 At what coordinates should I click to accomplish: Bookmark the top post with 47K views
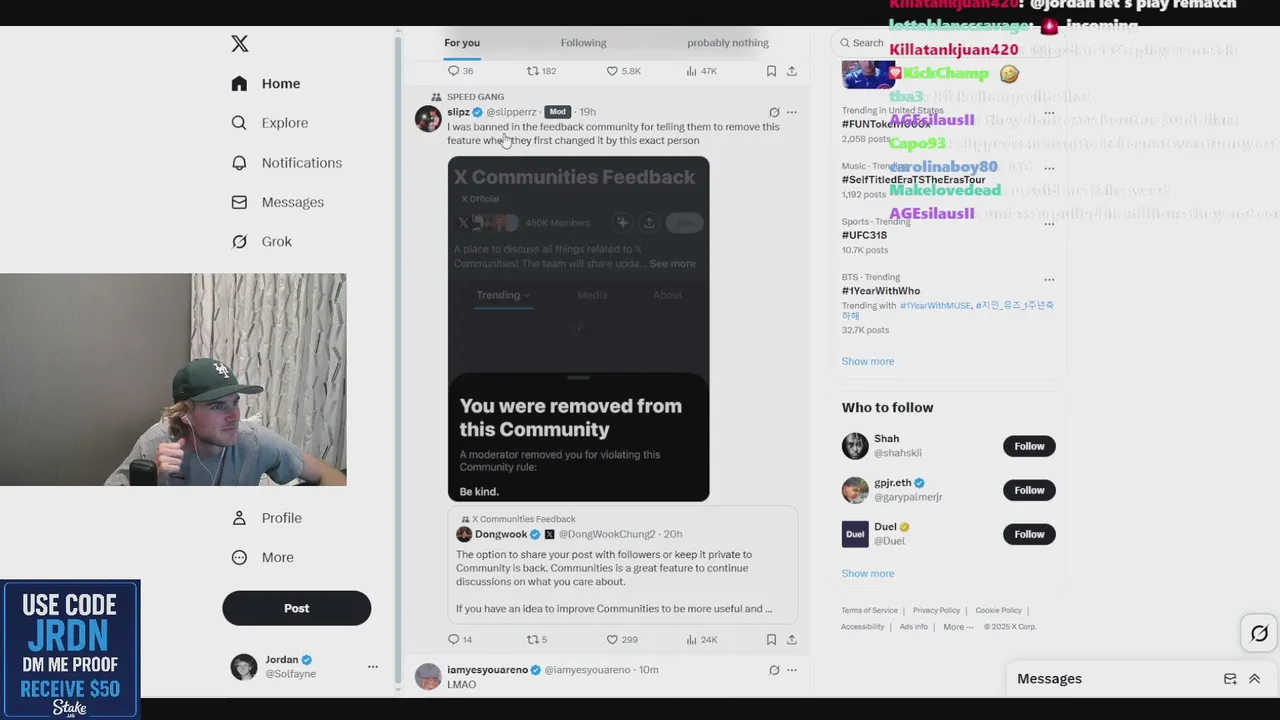[x=771, y=71]
